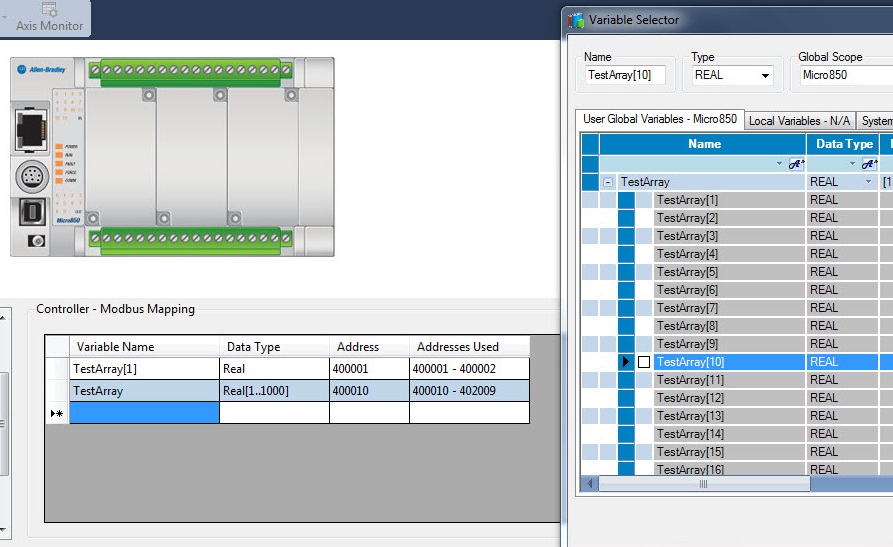Click the empty Variable Name cell in new row
The width and height of the screenshot is (893, 547).
144,413
